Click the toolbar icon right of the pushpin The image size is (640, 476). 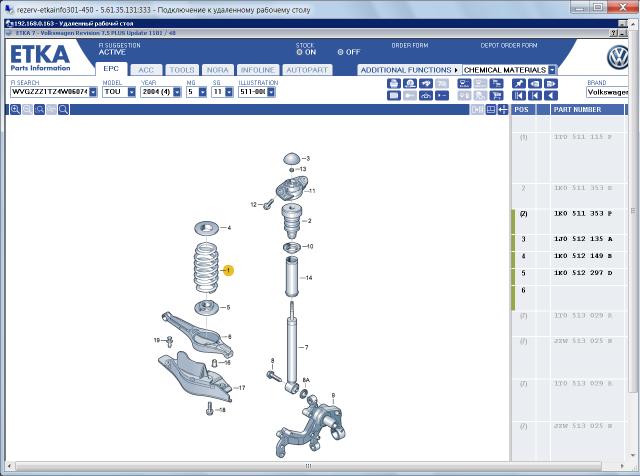coord(535,84)
